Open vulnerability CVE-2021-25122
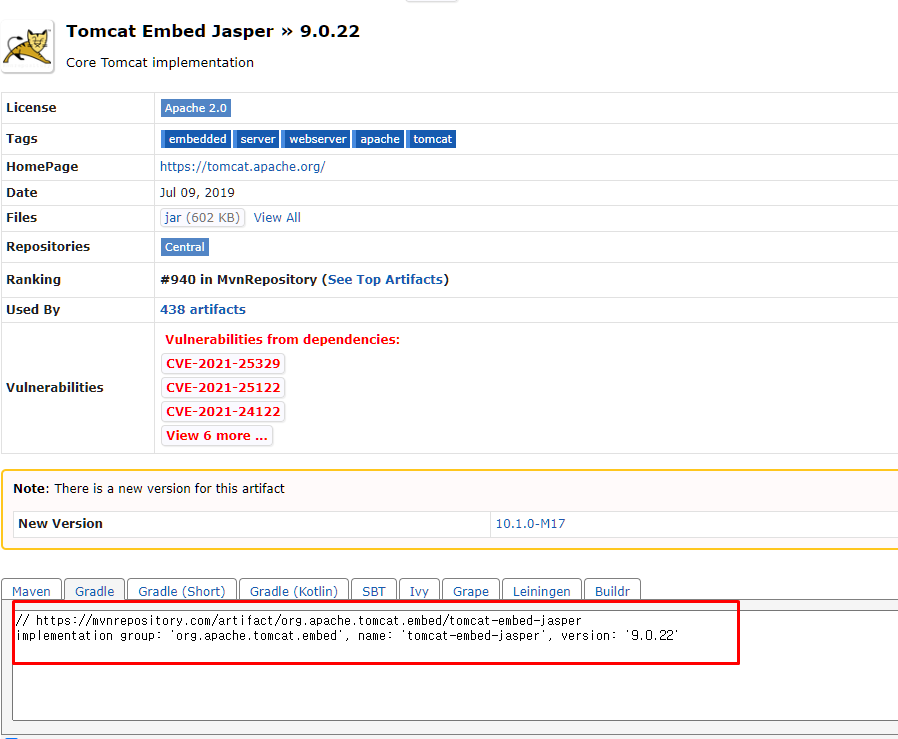 tap(223, 388)
